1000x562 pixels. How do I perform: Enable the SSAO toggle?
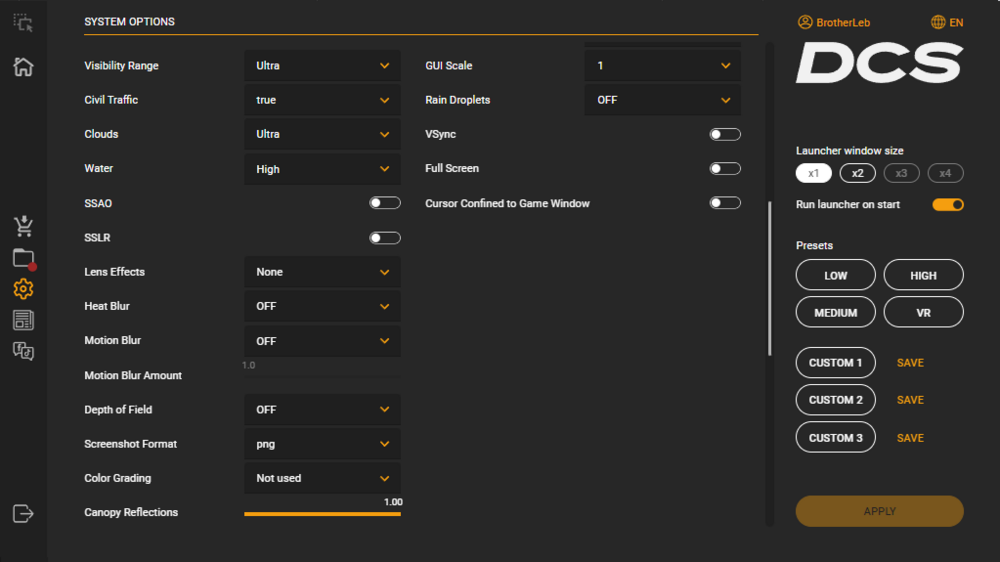pos(384,203)
